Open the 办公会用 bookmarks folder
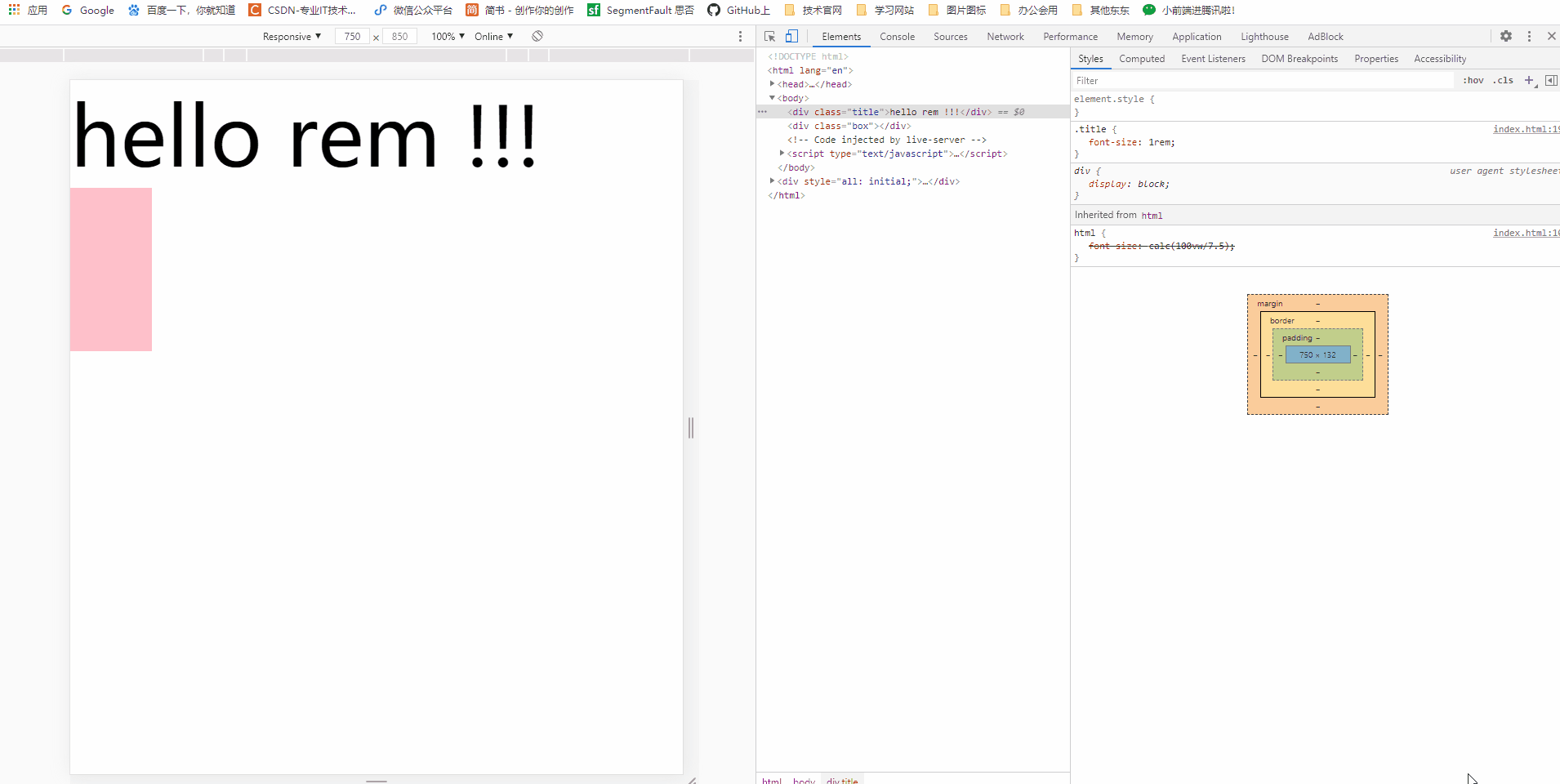Screen dimensions: 1560x784 click(1029, 10)
